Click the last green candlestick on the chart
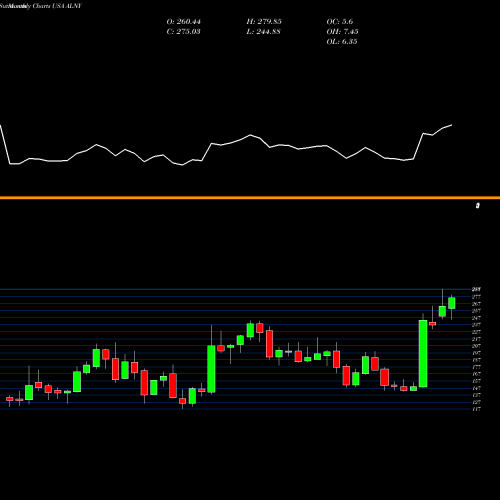The height and width of the screenshot is (500, 500). [452, 303]
